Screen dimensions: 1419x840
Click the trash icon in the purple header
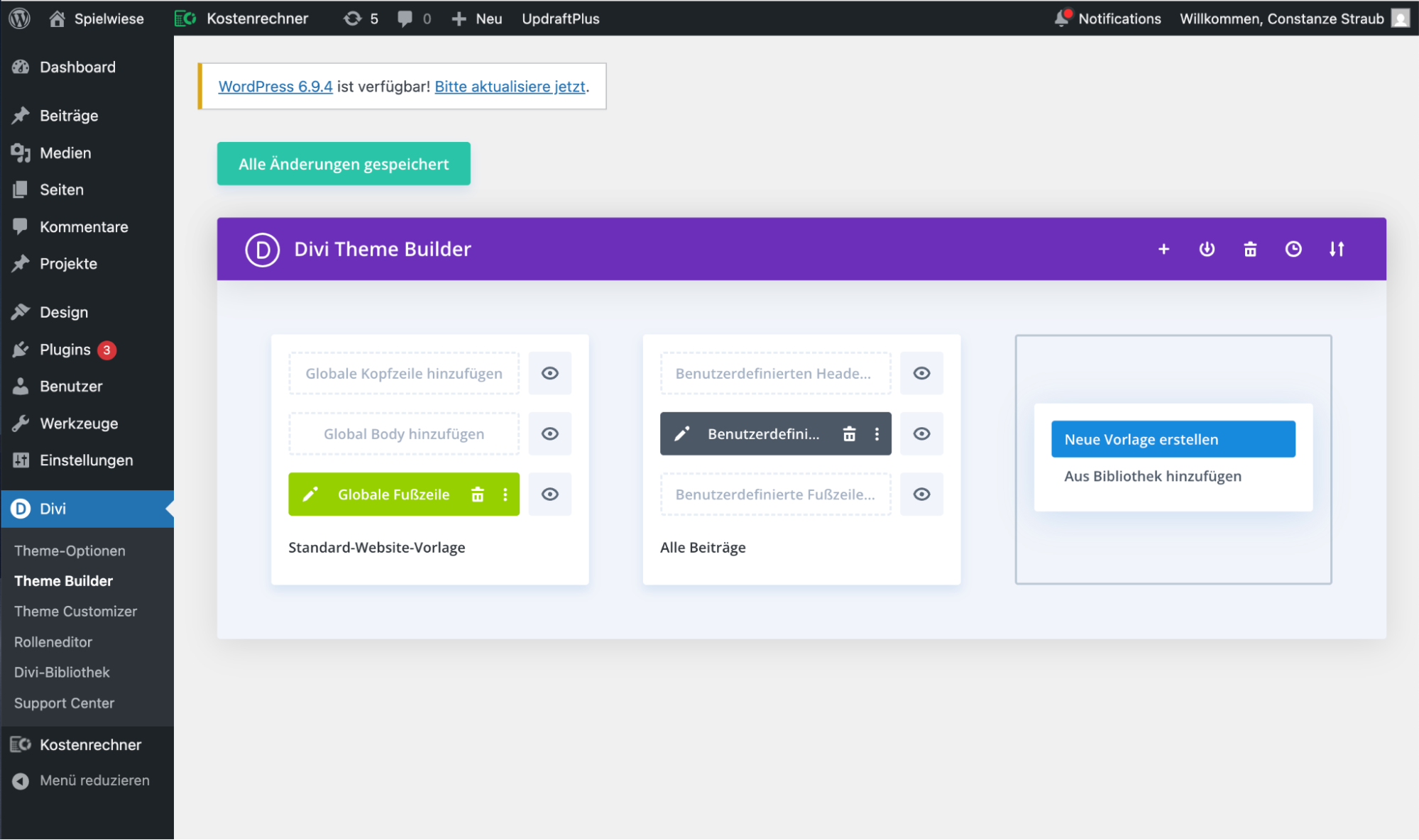click(1250, 249)
